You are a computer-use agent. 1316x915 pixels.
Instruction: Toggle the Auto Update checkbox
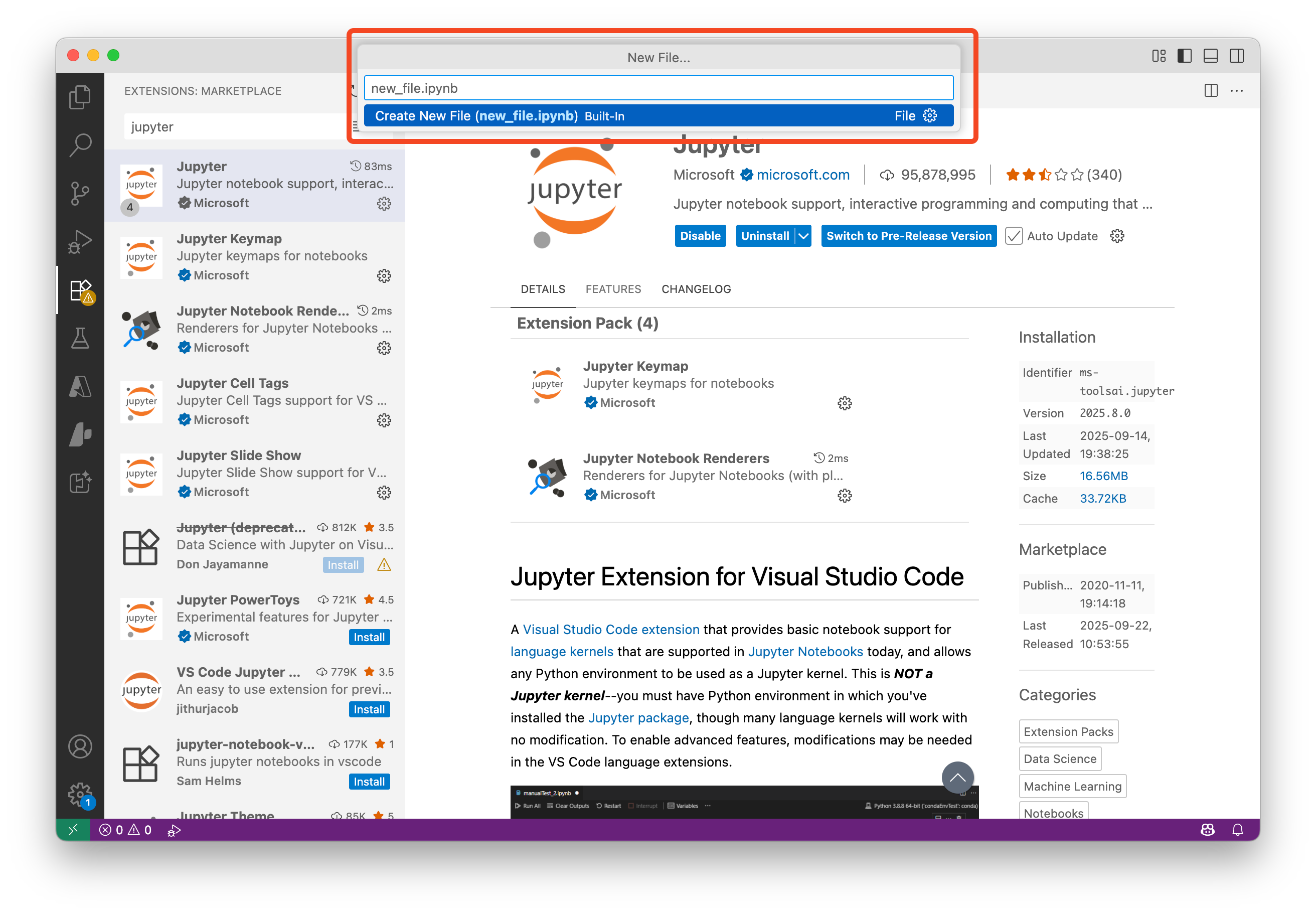(1014, 236)
